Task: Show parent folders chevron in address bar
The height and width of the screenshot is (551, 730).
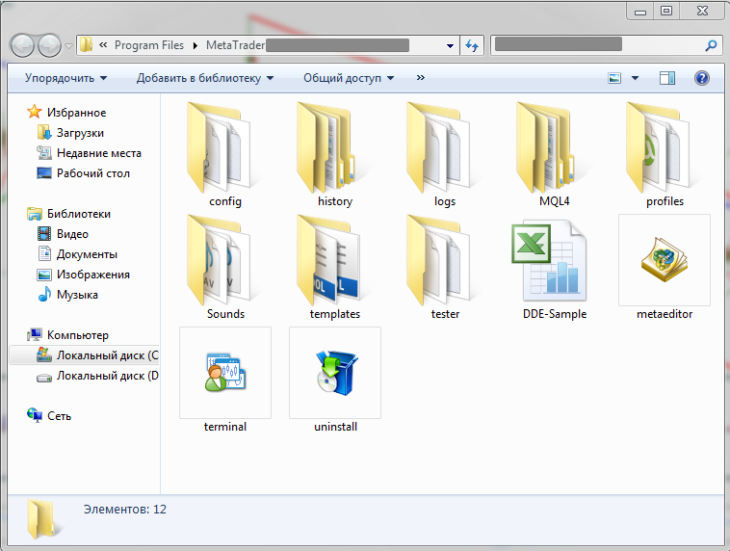Action: pyautogui.click(x=103, y=45)
